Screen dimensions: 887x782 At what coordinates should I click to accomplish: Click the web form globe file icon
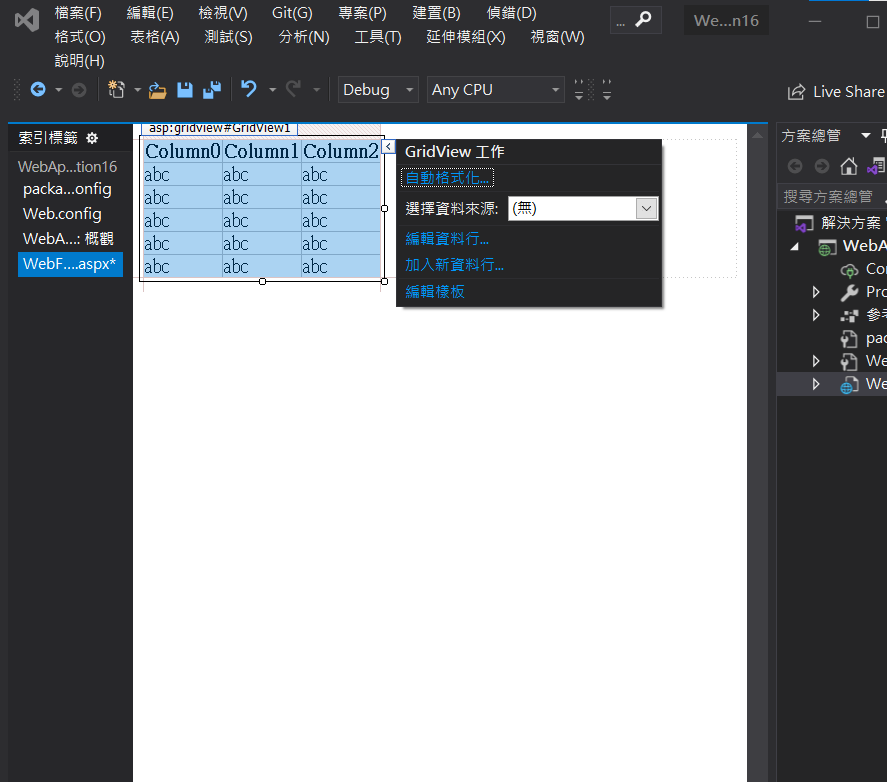coord(849,385)
